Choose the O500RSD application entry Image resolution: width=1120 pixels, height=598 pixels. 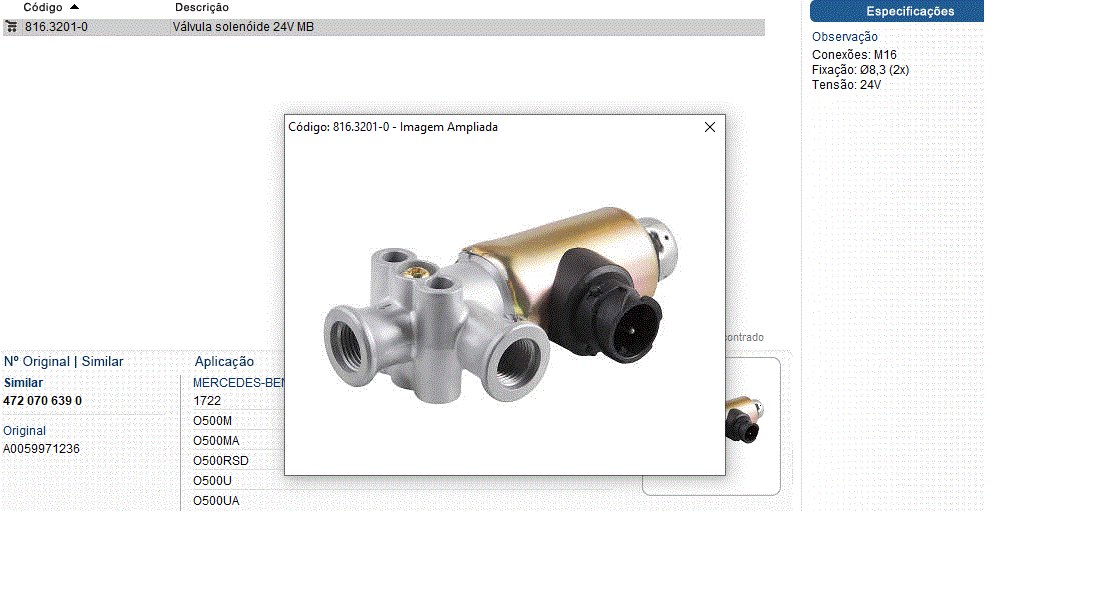point(220,461)
